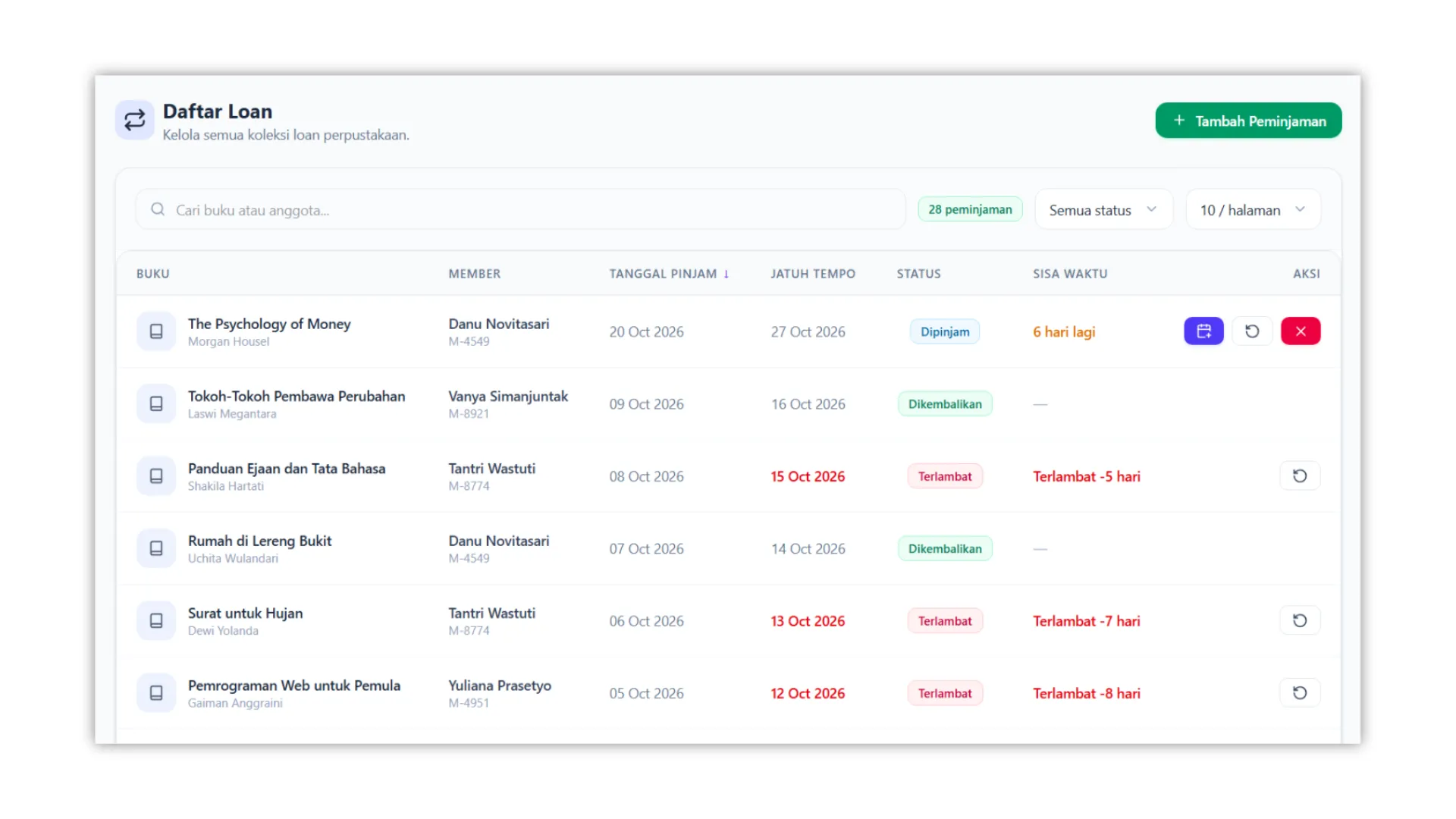The image size is (1456, 819).
Task: Open the 10 / halaman page size dropdown
Action: coord(1253,210)
